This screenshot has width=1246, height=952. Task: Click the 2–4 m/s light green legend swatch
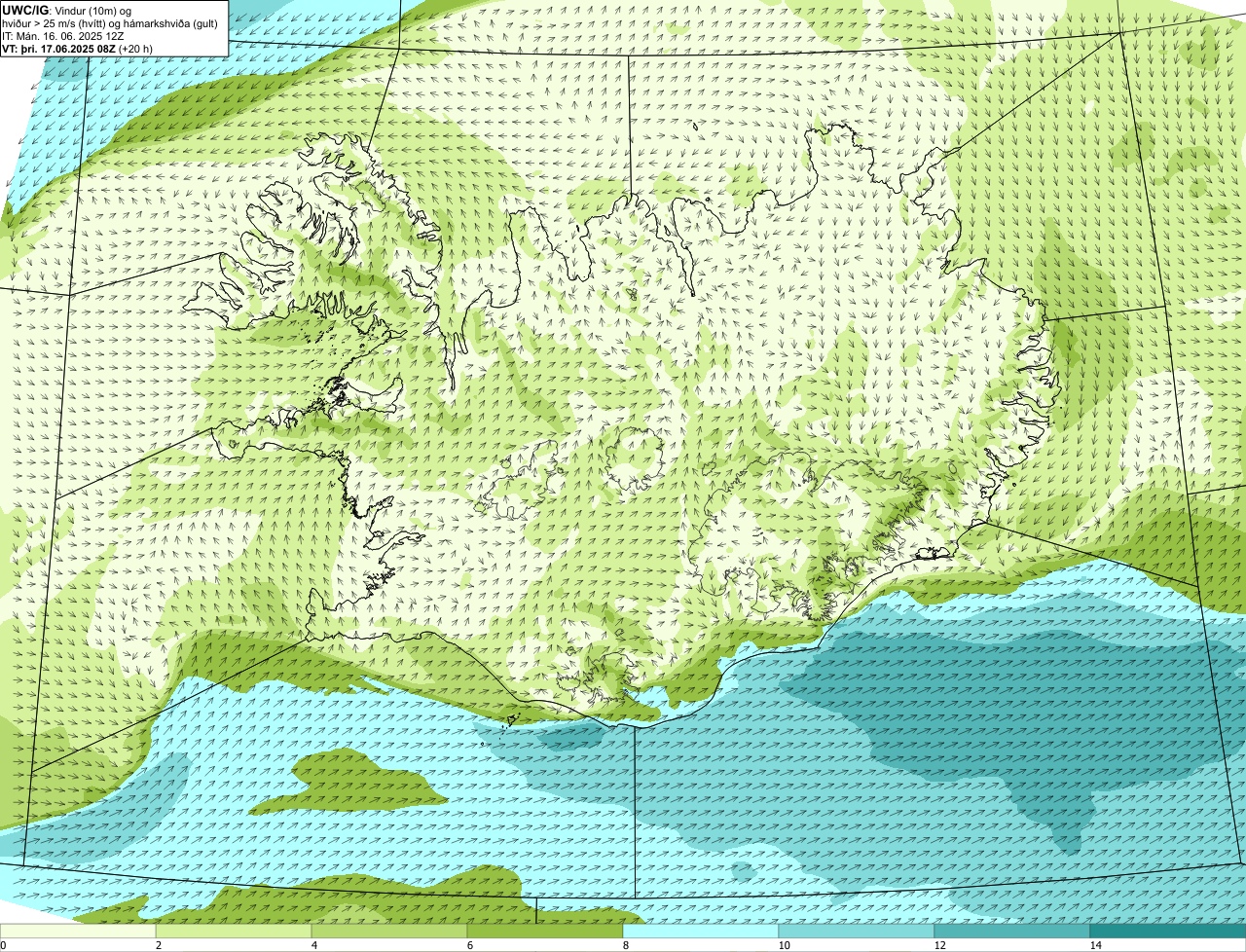(234, 931)
